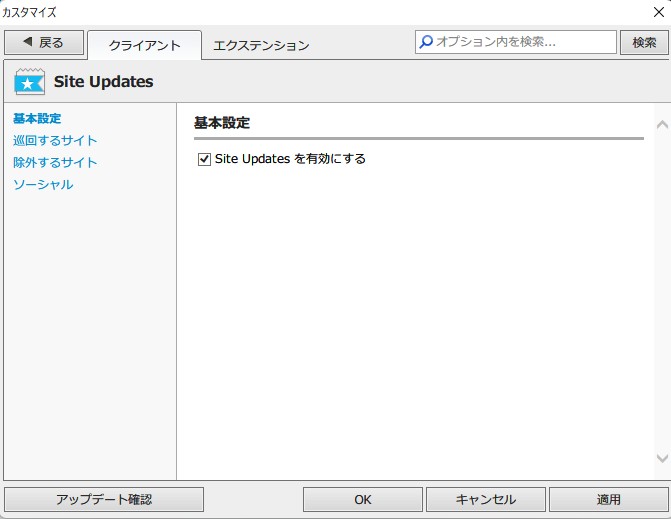671x519 pixels.
Task: Switch to the クライアント tab
Action: (x=145, y=45)
